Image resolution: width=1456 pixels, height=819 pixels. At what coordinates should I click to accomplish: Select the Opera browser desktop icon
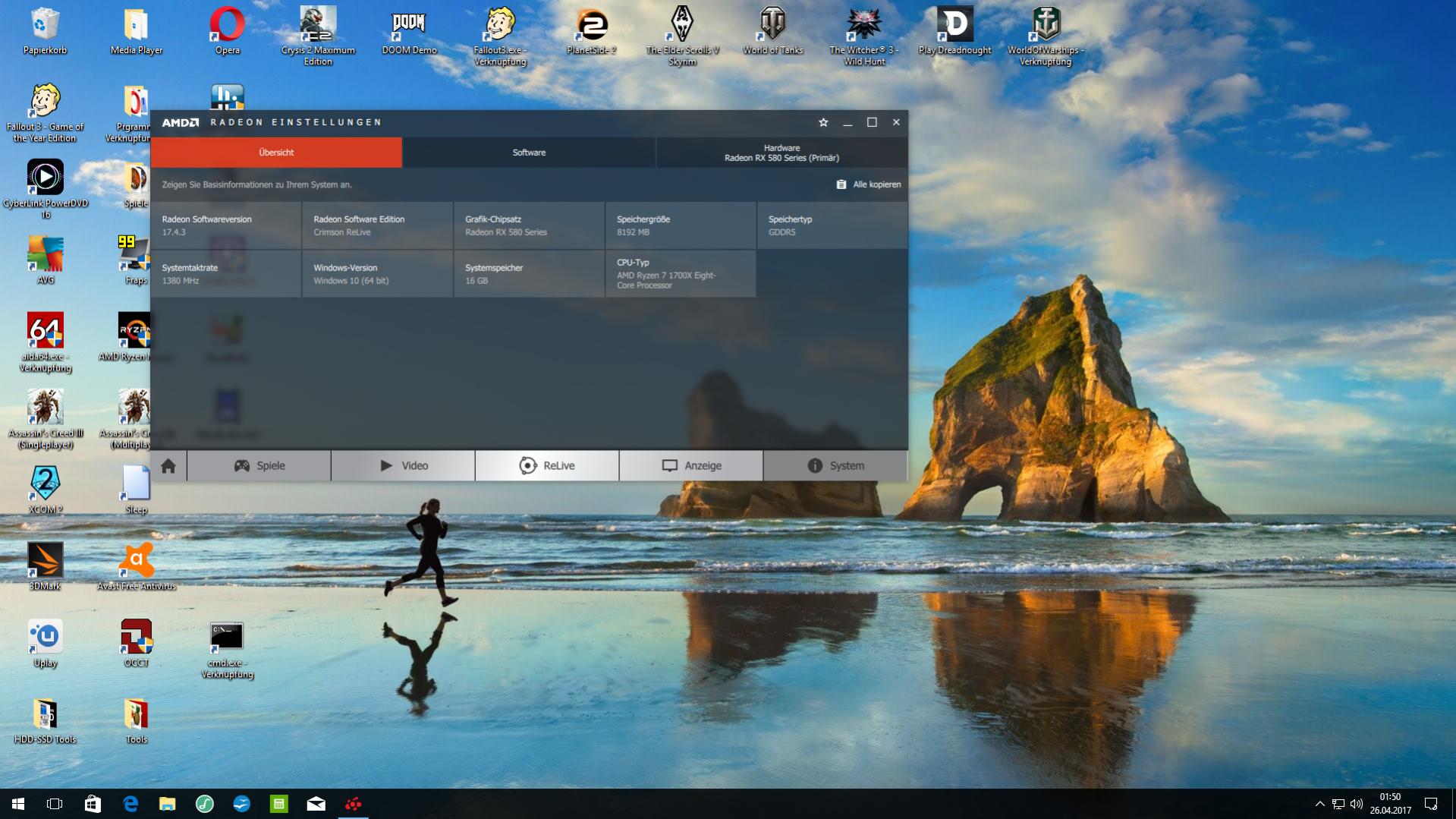(x=228, y=32)
